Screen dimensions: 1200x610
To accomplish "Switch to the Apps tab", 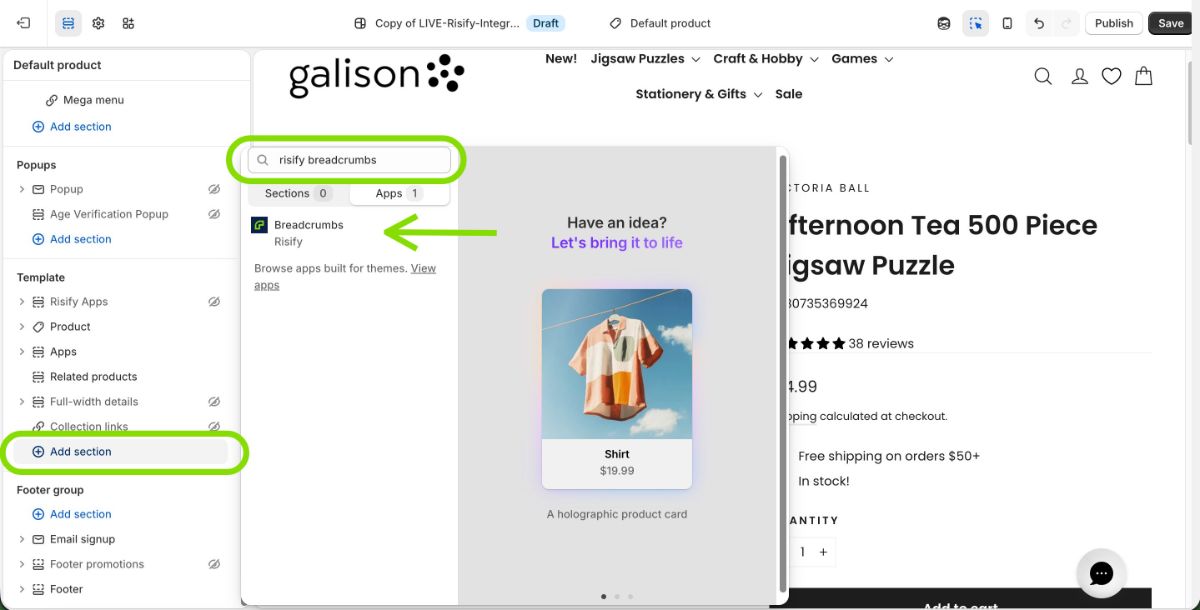I will 399,193.
